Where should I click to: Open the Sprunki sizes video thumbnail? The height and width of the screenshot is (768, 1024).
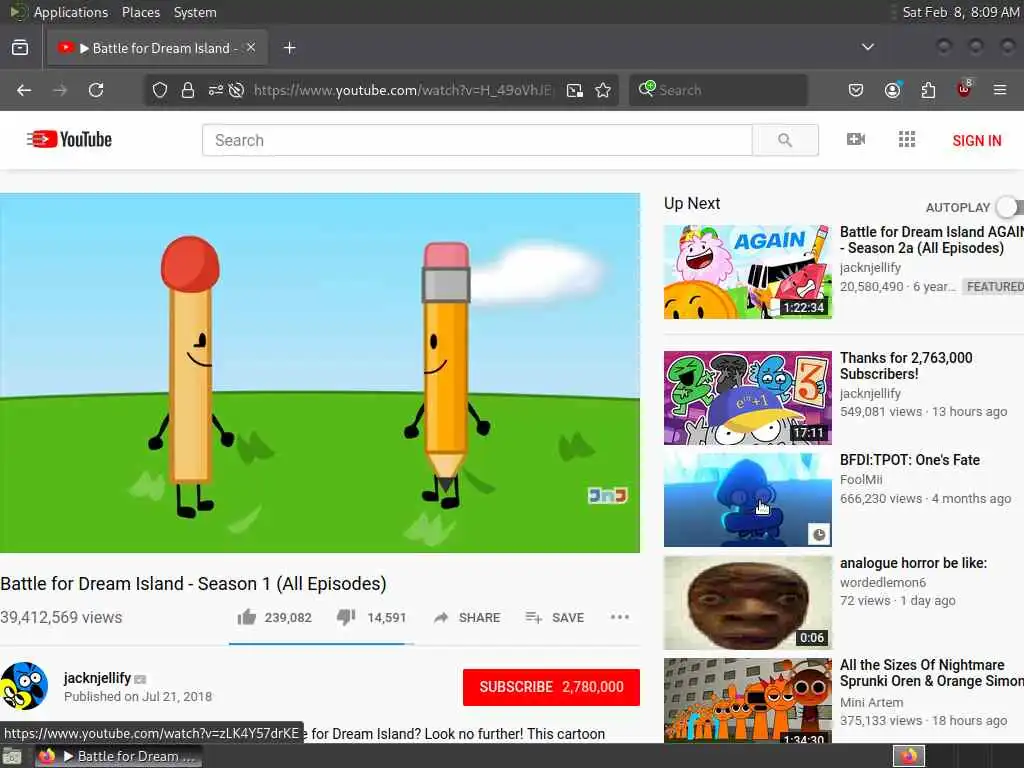click(748, 700)
